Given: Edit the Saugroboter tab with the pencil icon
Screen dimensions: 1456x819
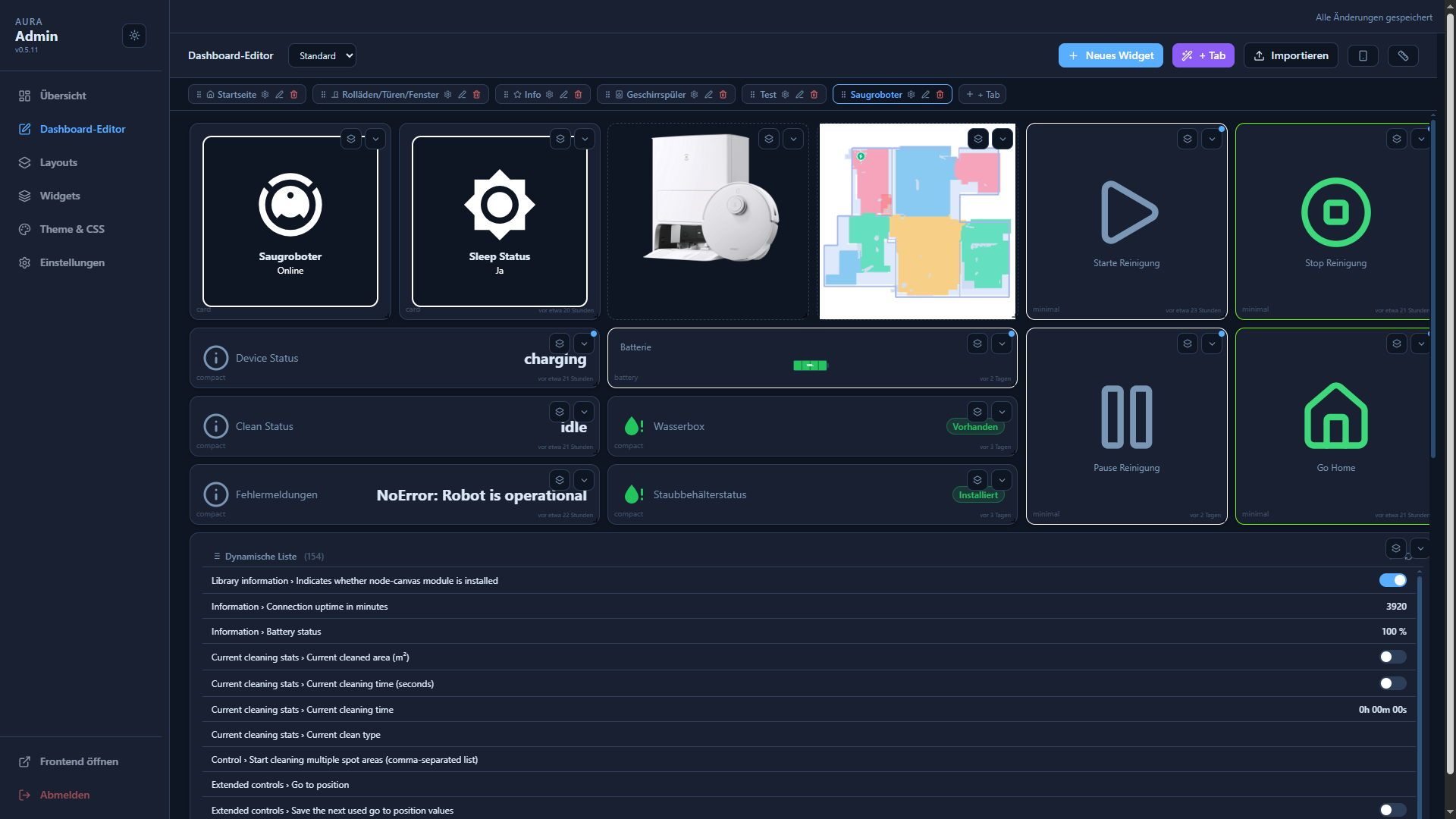Looking at the screenshot, I should (925, 94).
